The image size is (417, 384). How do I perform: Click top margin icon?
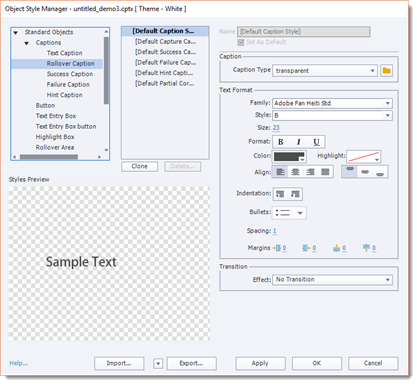pos(336,248)
